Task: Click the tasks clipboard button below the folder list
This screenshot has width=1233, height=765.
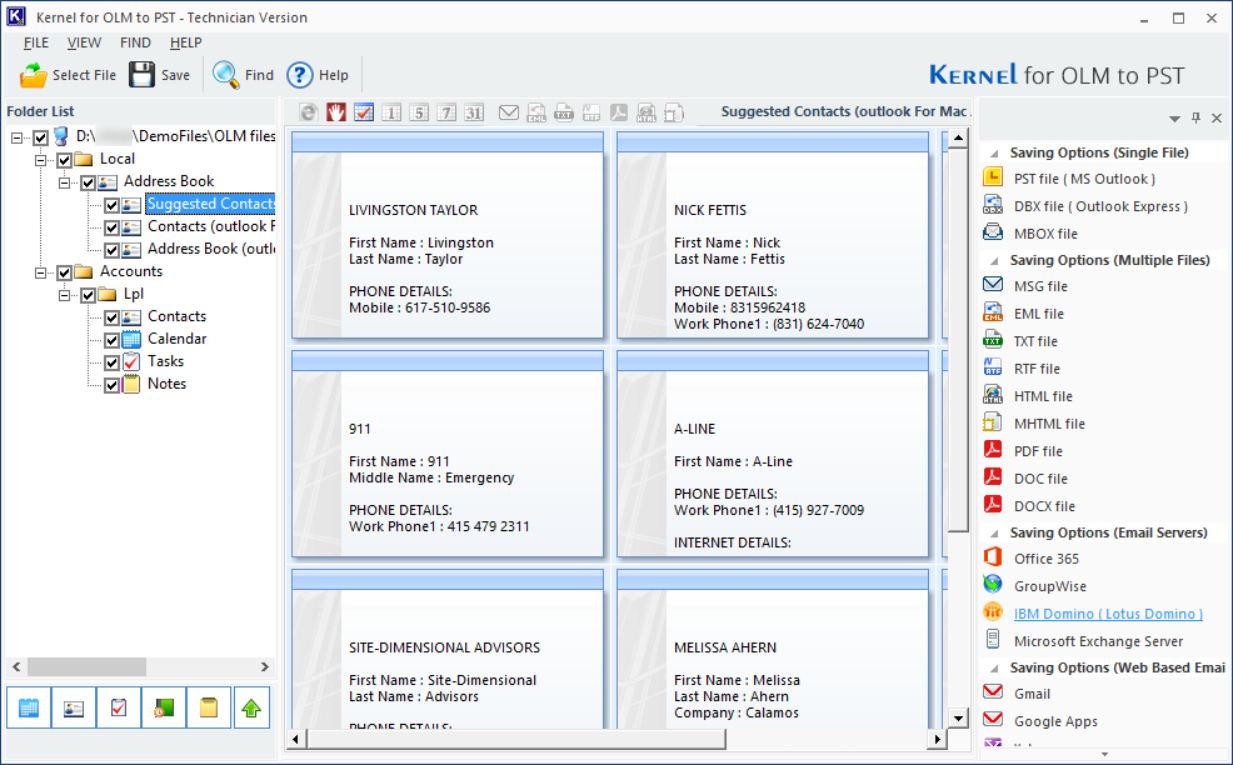Action: coord(119,708)
